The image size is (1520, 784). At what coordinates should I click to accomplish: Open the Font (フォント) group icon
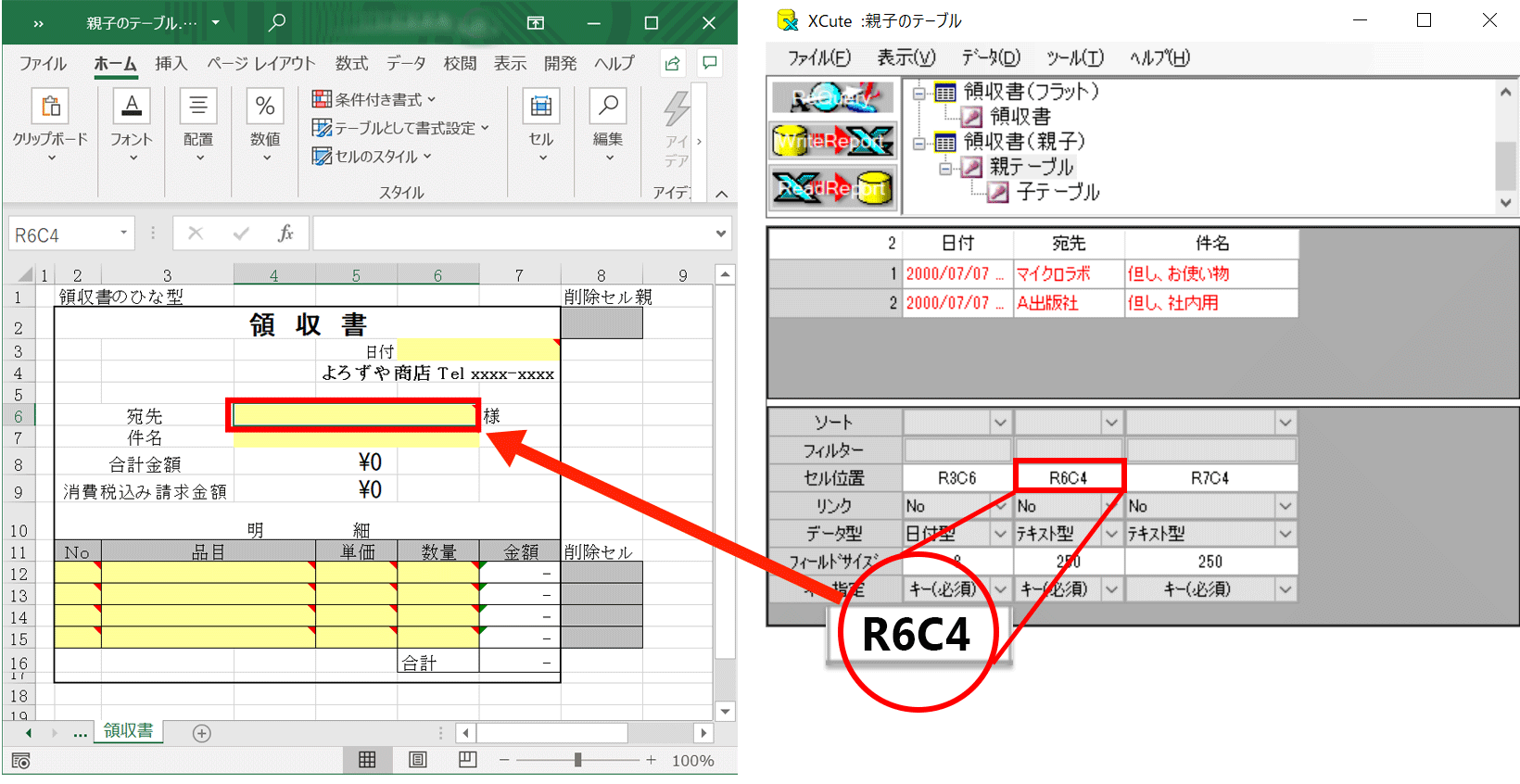point(132,107)
